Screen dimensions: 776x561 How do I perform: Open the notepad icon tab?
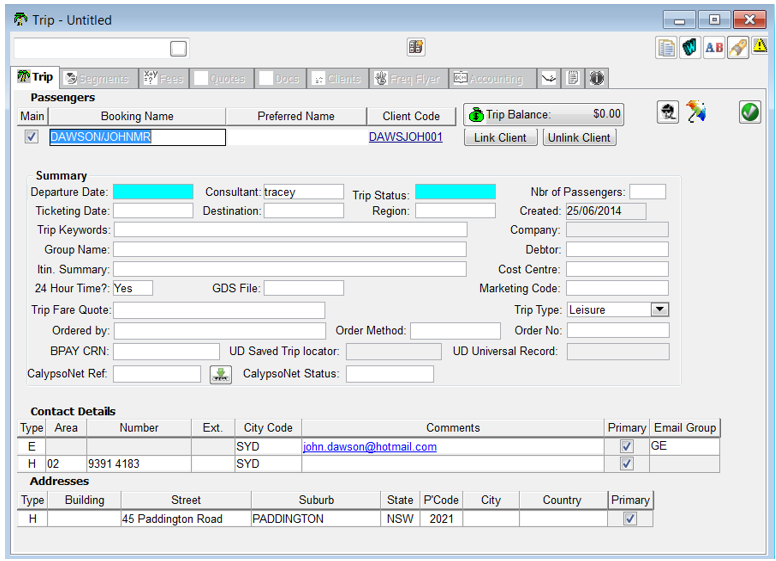pyautogui.click(x=573, y=78)
